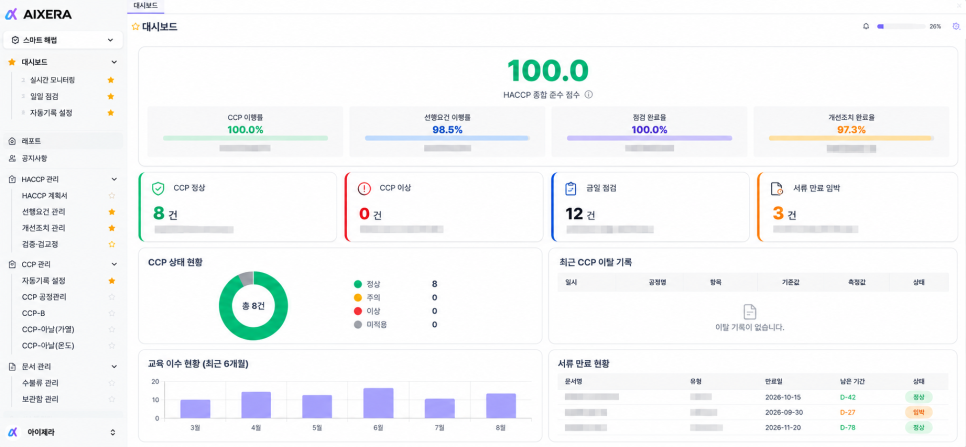Toggle star for 자동기록 설정 under CCP 관리
The width and height of the screenshot is (966, 447).
[112, 281]
